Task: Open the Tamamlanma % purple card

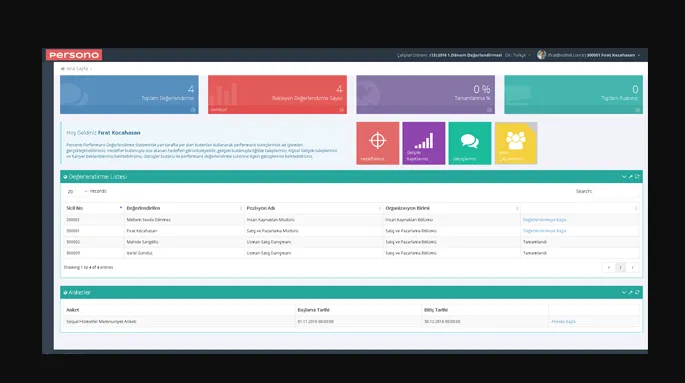Action: tap(426, 94)
